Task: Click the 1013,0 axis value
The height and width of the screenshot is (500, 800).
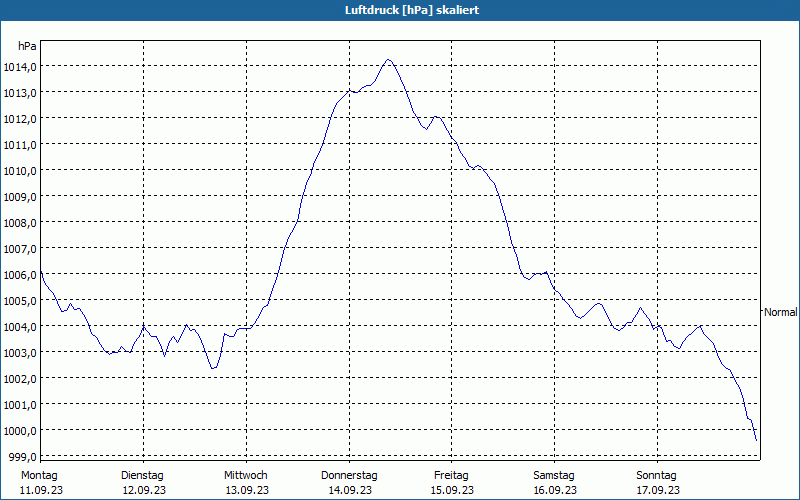Action: point(19,93)
